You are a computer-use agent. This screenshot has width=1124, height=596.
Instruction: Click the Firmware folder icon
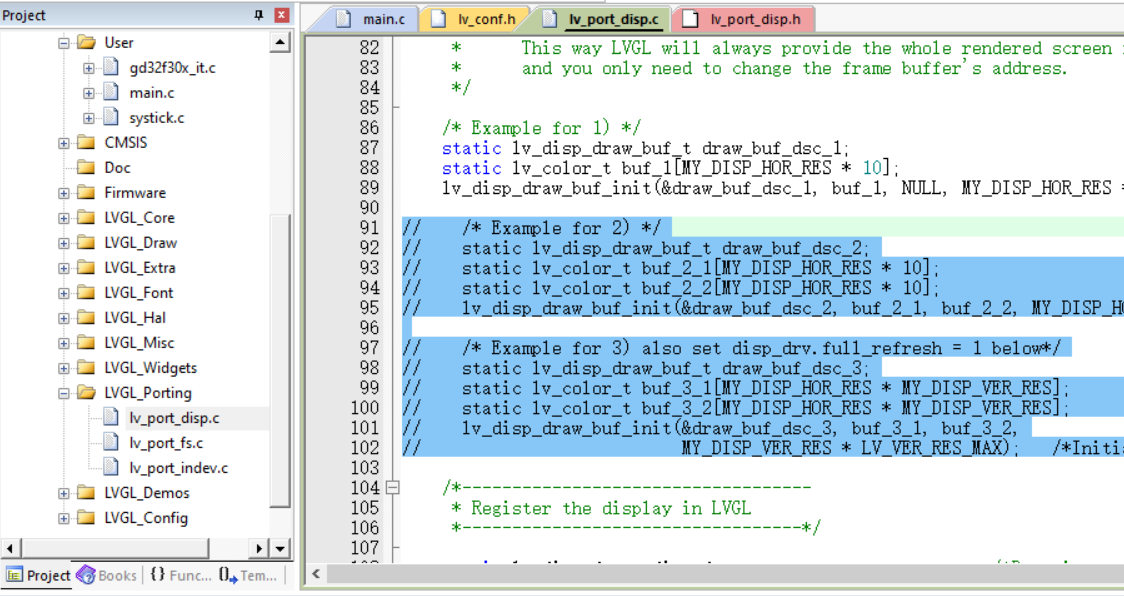click(x=86, y=192)
